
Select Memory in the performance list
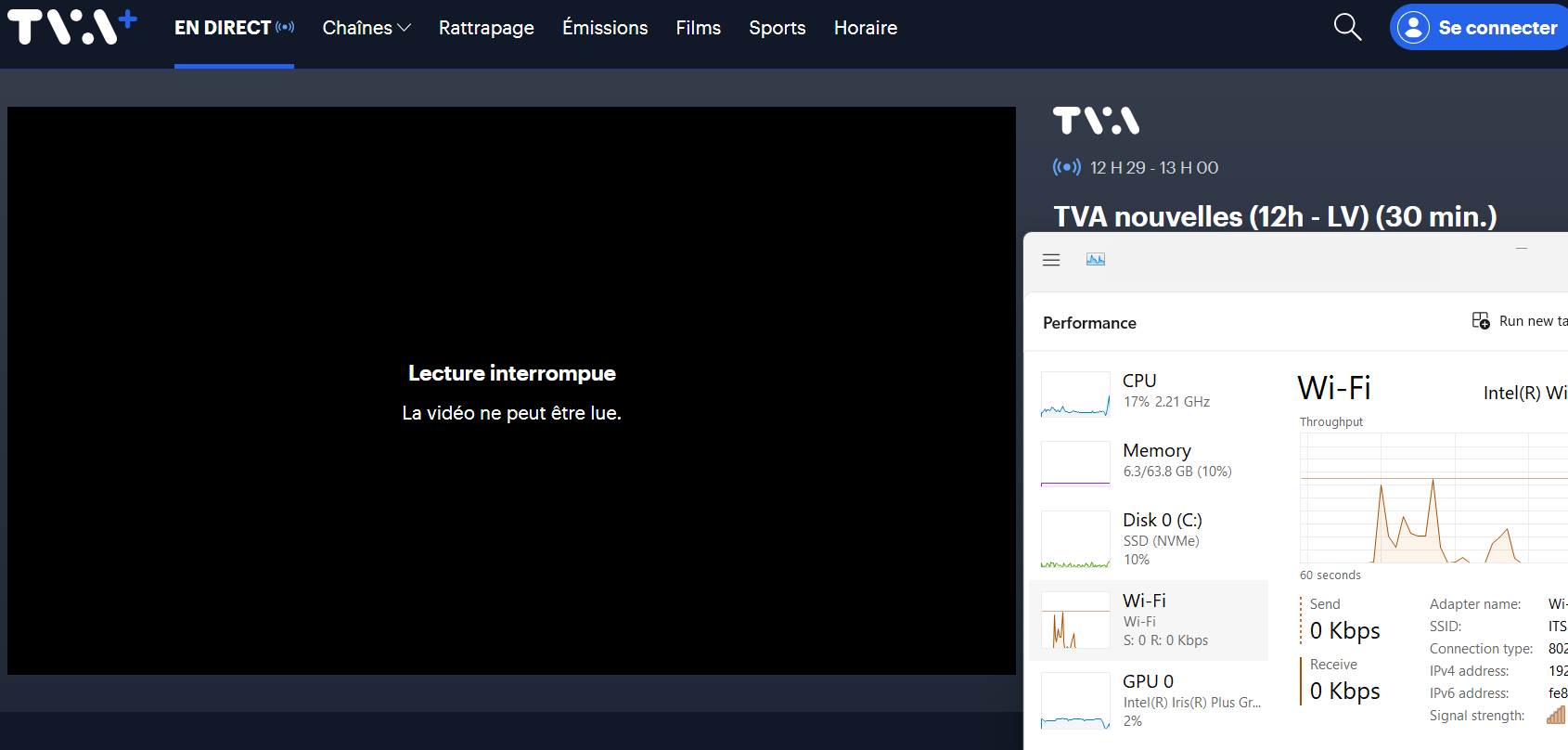pos(1156,460)
